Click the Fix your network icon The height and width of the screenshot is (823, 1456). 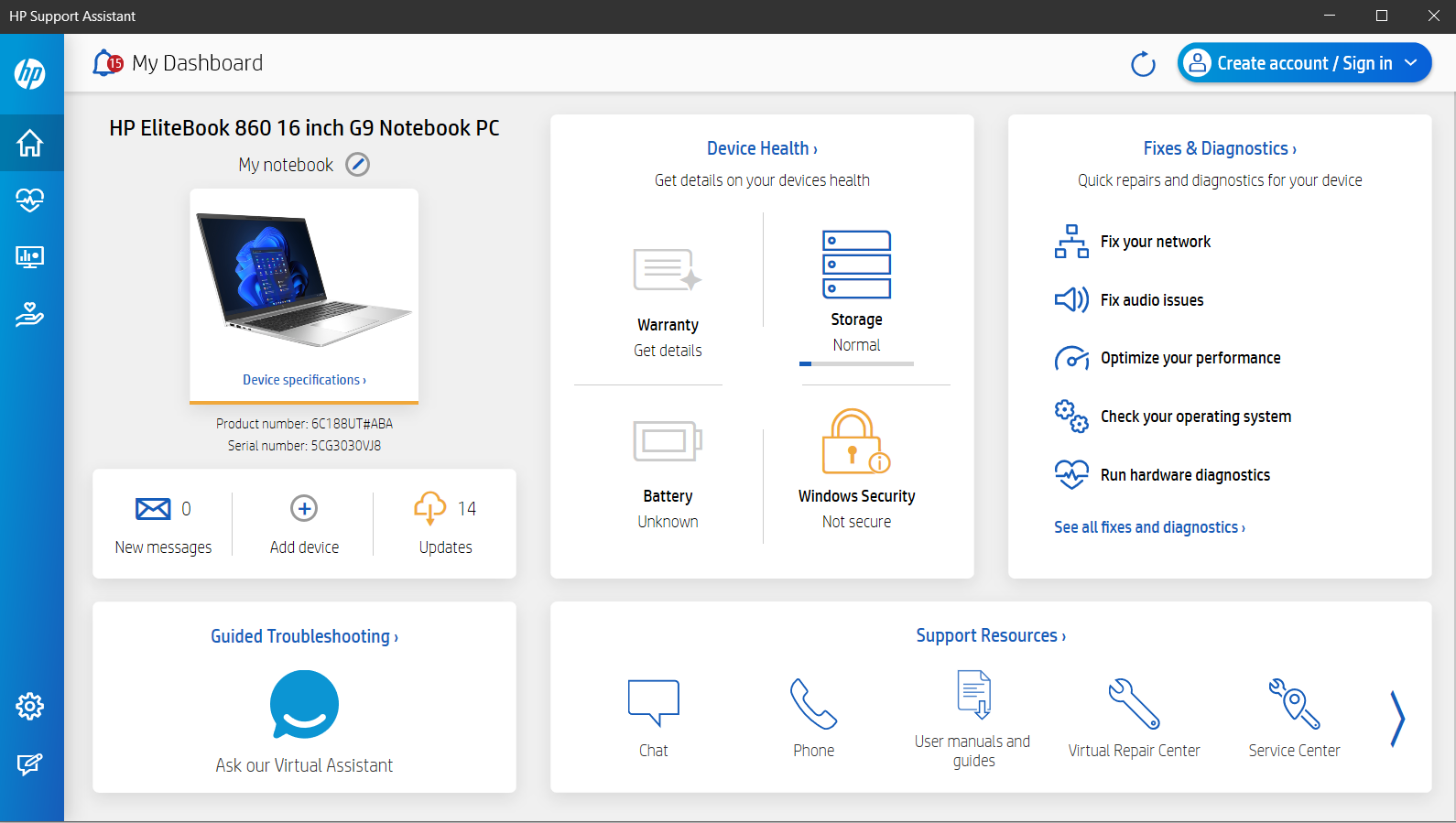click(x=1071, y=242)
